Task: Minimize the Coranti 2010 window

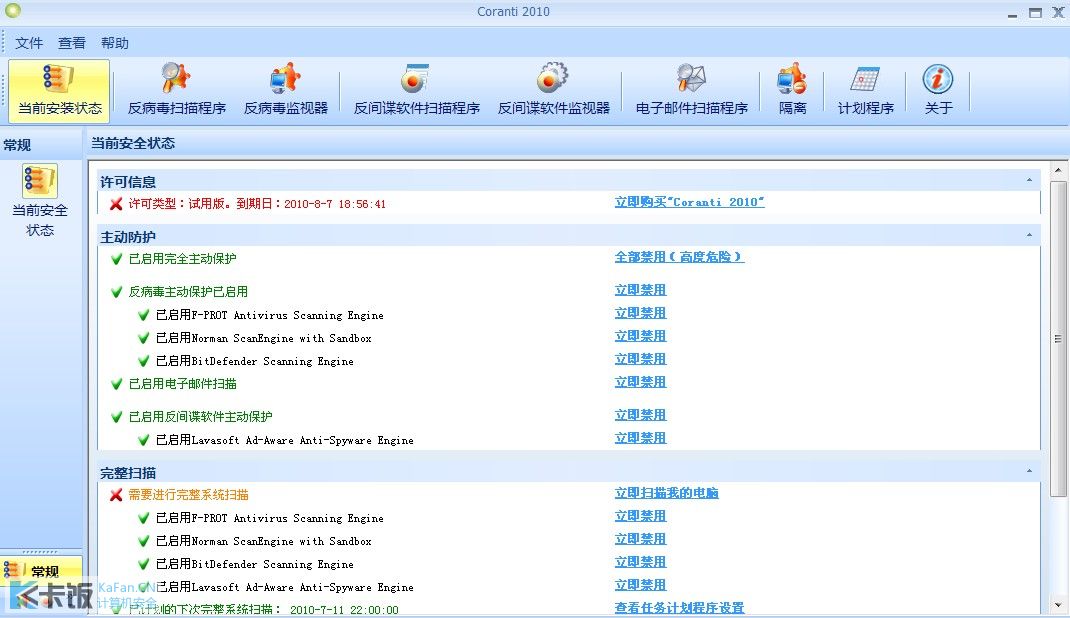Action: [1013, 14]
